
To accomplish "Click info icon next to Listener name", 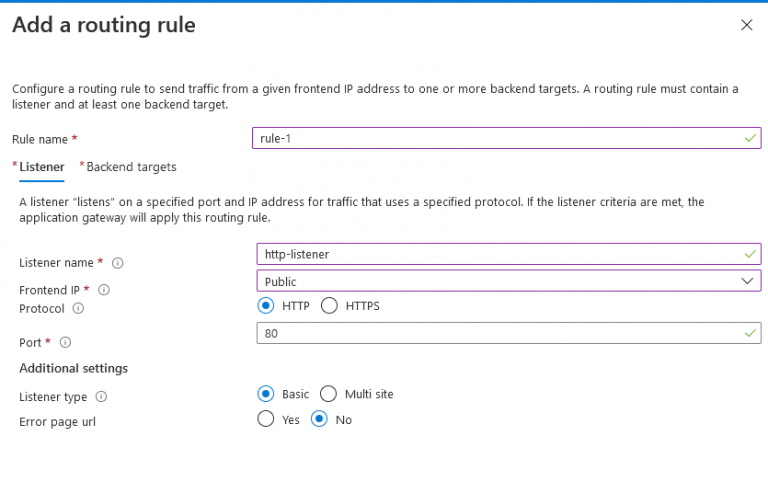I will [118, 263].
